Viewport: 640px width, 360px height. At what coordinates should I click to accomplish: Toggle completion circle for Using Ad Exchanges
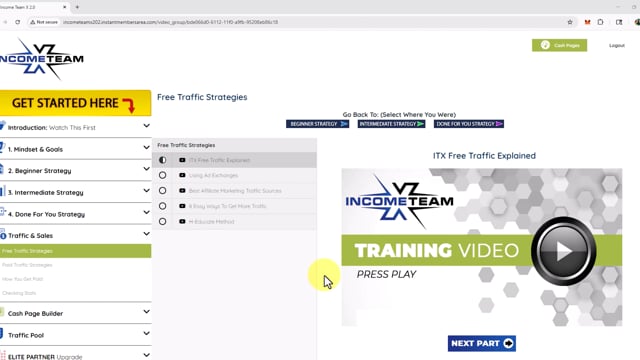coord(162,175)
